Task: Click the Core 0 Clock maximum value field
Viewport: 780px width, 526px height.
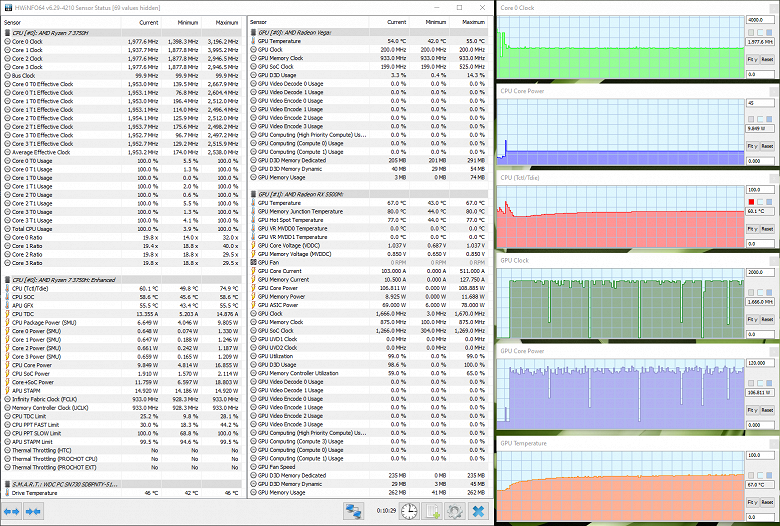Action: pyautogui.click(x=760, y=20)
